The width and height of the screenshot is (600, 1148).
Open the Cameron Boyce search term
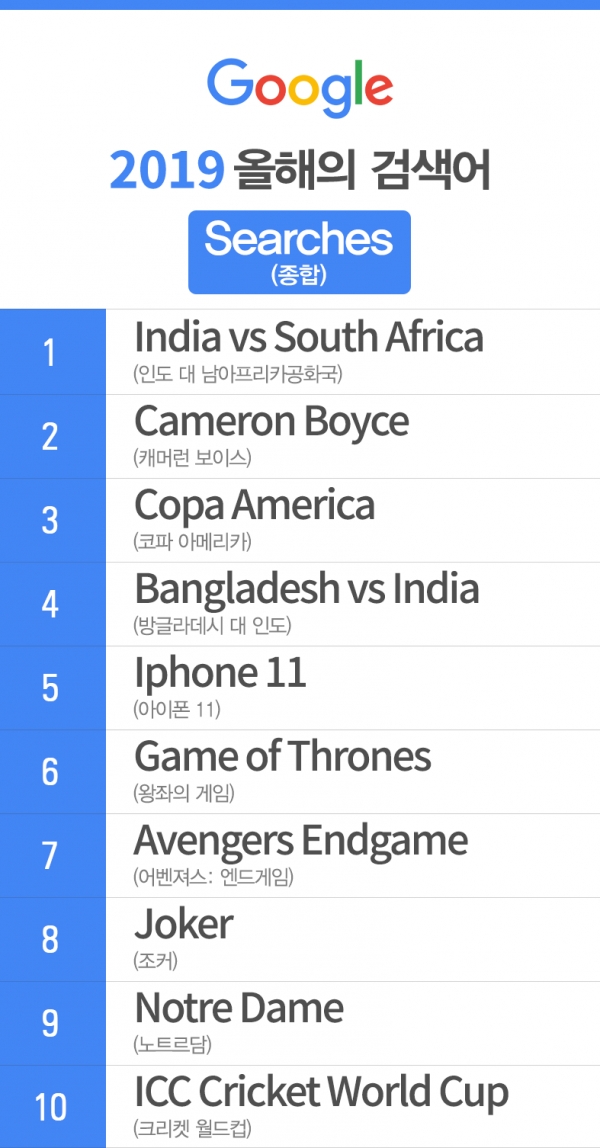pos(271,421)
